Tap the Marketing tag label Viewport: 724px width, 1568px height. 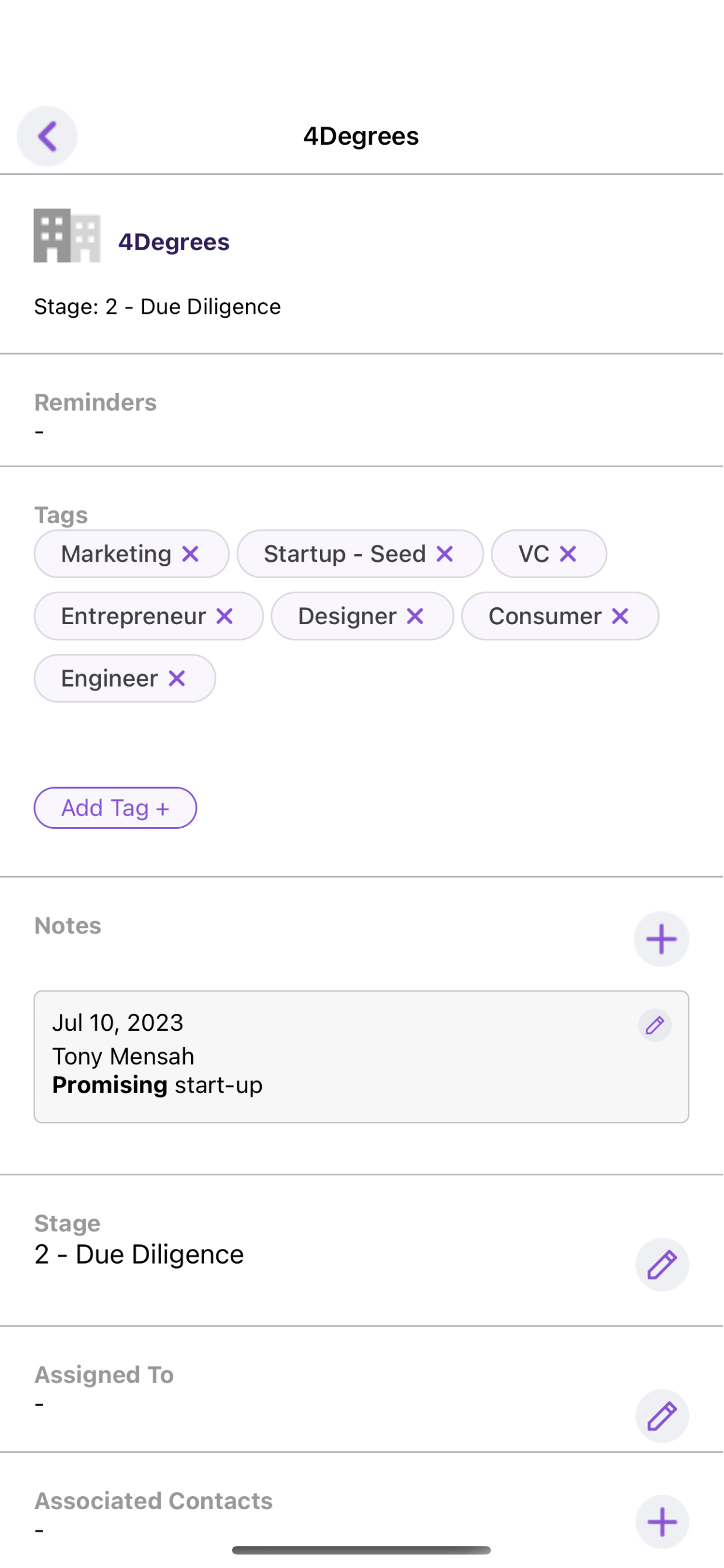116,554
